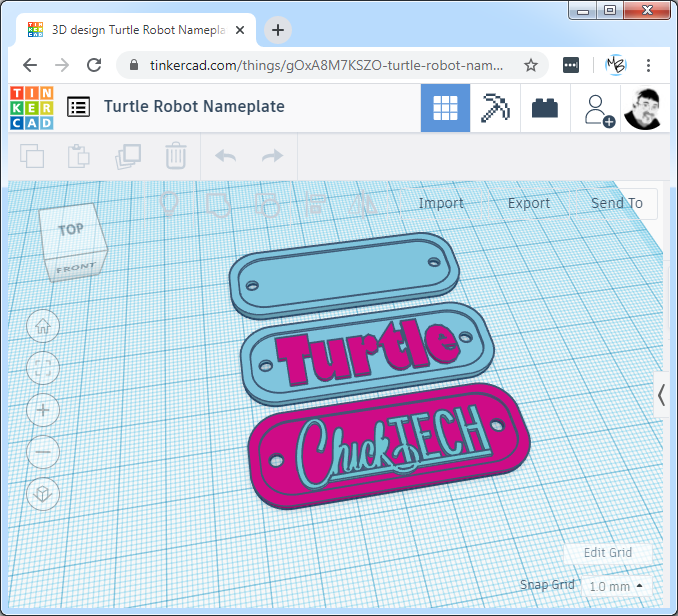Click the Align tool icon

point(315,204)
